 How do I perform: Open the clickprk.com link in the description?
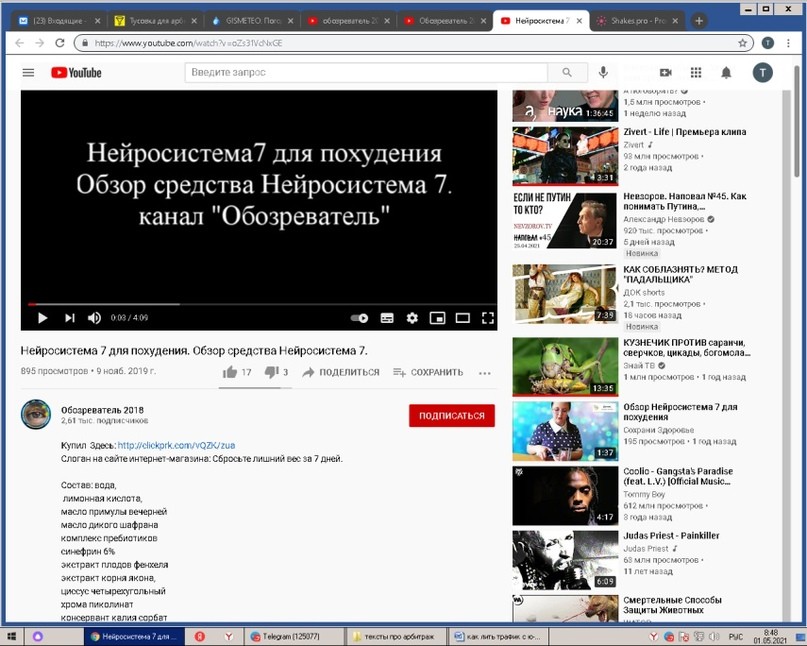click(x=177, y=445)
